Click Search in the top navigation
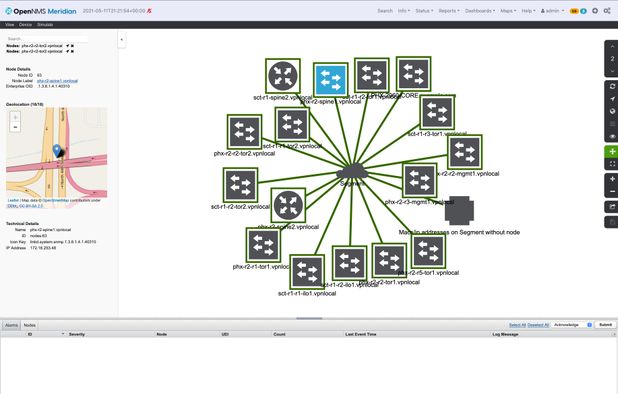The image size is (618, 394). tap(385, 11)
